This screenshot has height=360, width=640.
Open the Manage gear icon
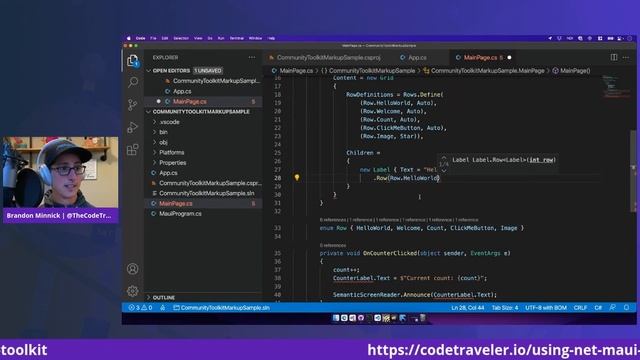tap(133, 291)
